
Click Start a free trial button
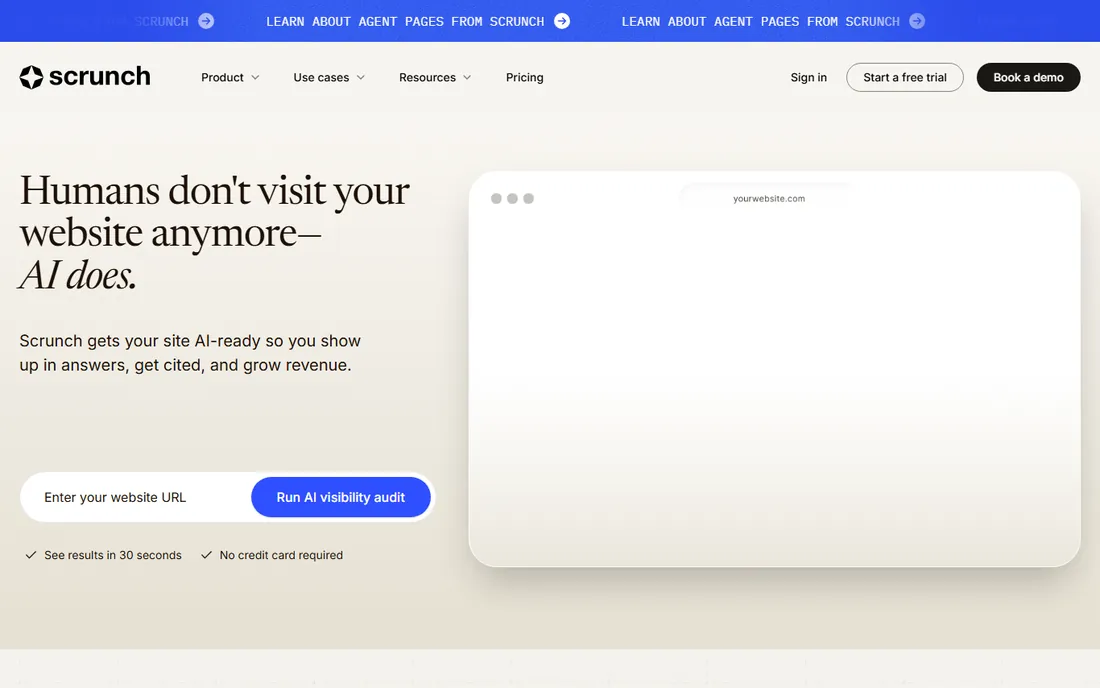[x=905, y=77]
